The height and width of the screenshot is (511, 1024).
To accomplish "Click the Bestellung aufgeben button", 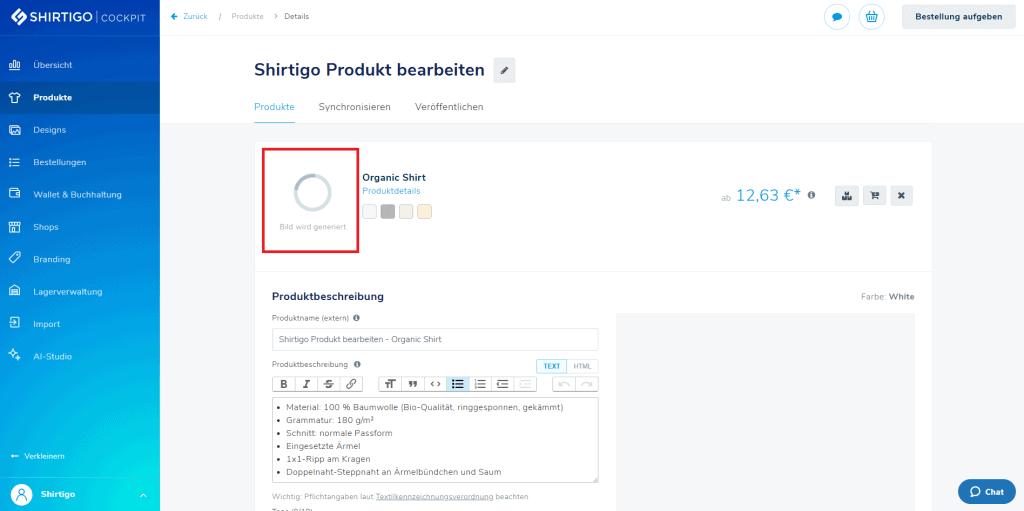I will pyautogui.click(x=958, y=17).
